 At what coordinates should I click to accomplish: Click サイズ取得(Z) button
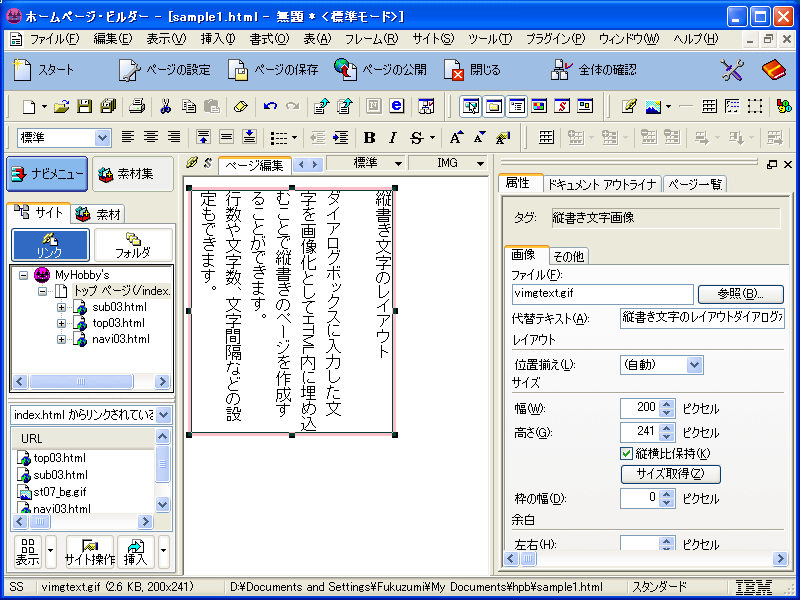670,474
